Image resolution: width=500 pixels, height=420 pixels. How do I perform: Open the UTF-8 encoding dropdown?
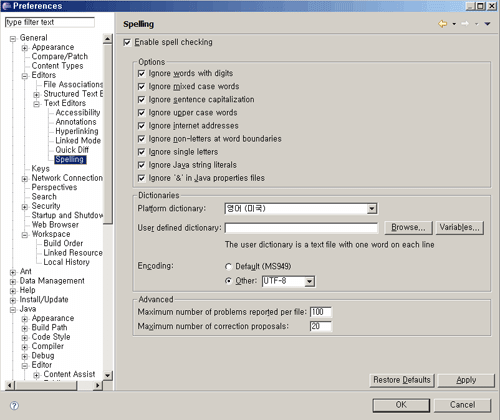[x=309, y=282]
